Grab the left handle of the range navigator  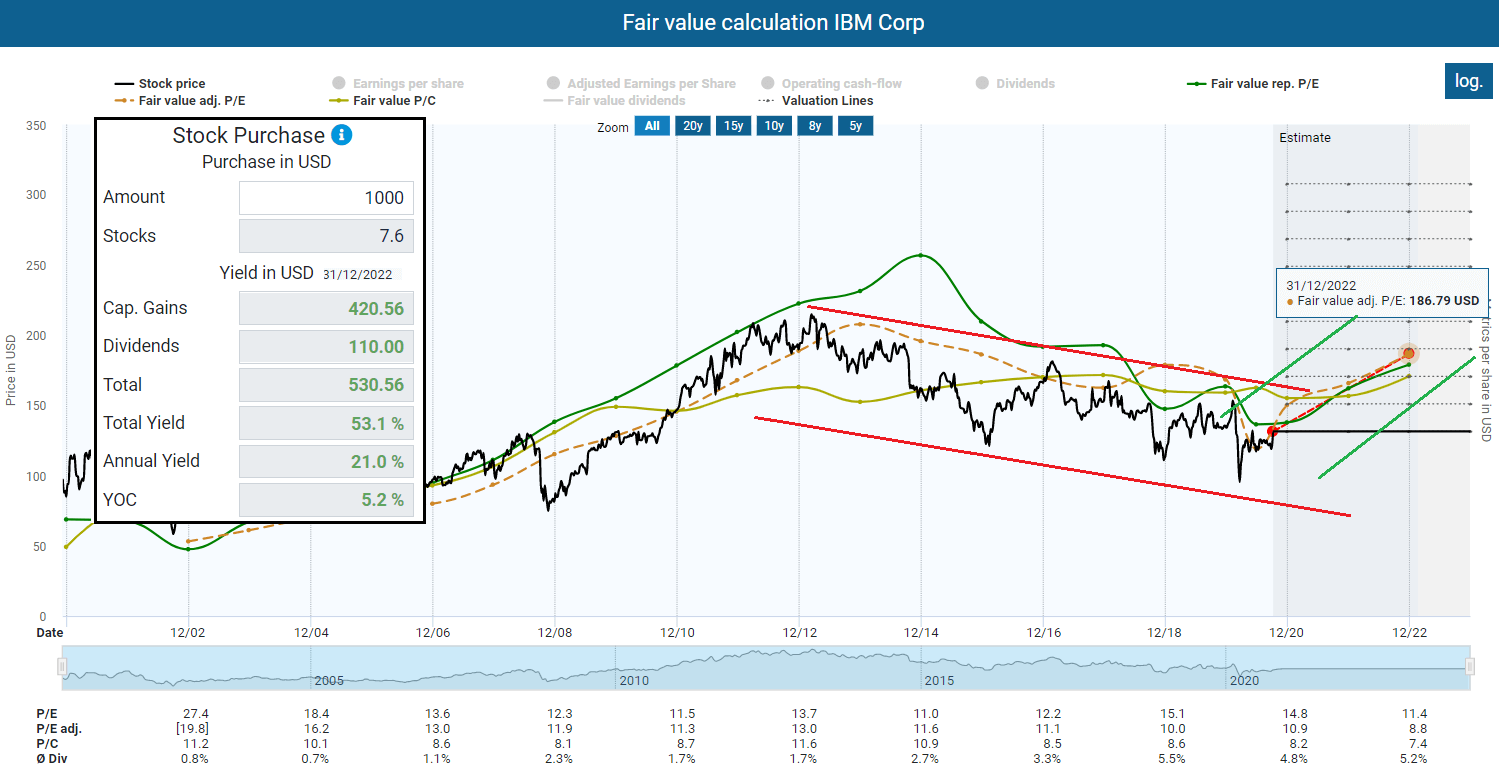pyautogui.click(x=61, y=666)
